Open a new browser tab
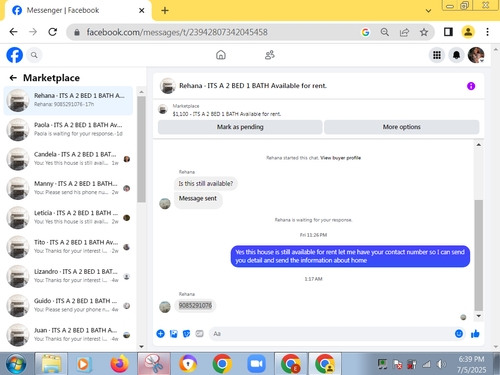Viewport: 500px width, 375px height. click(165, 10)
